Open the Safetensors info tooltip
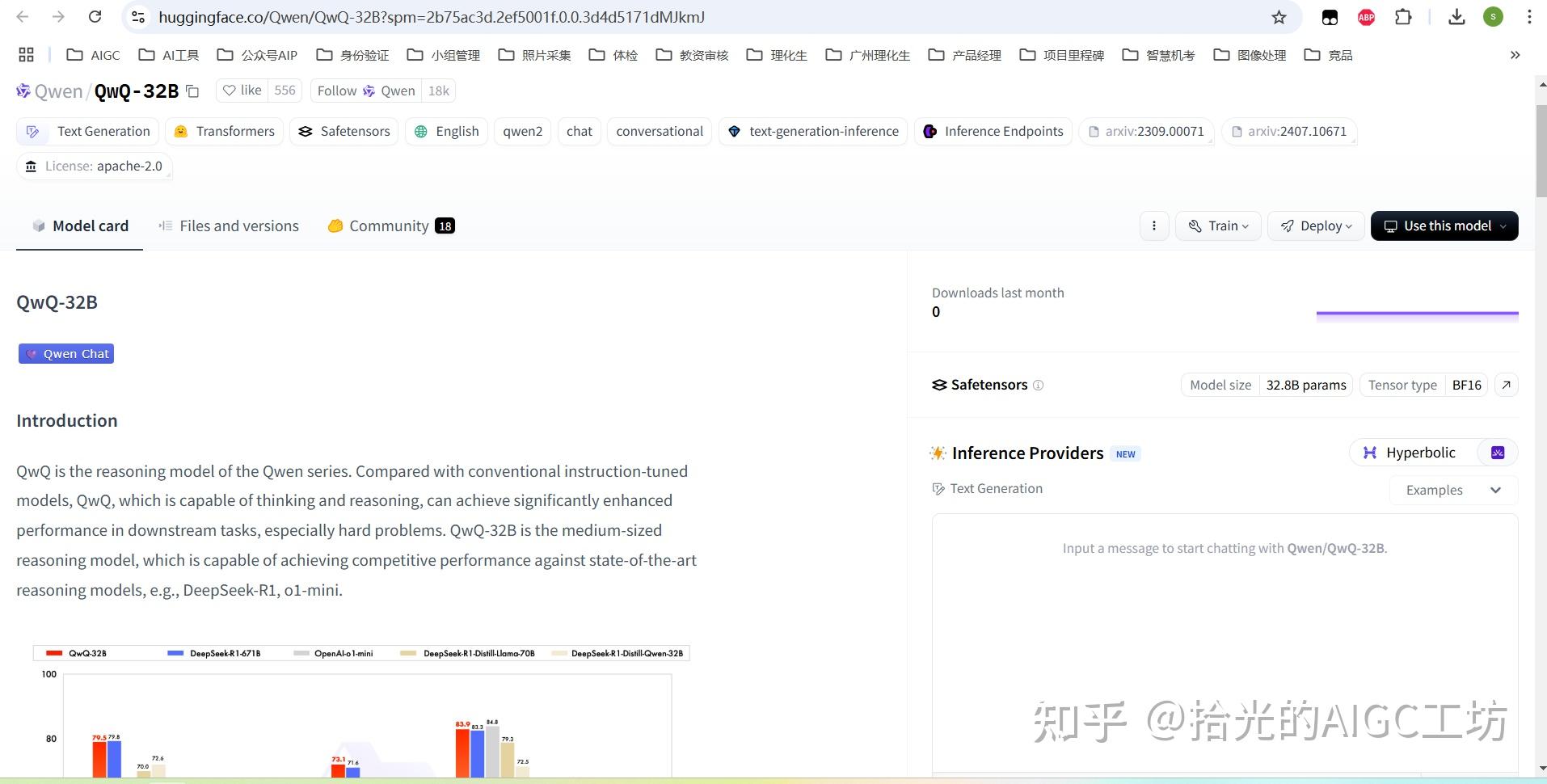Screen dimensions: 1547x784 pyautogui.click(x=1039, y=386)
